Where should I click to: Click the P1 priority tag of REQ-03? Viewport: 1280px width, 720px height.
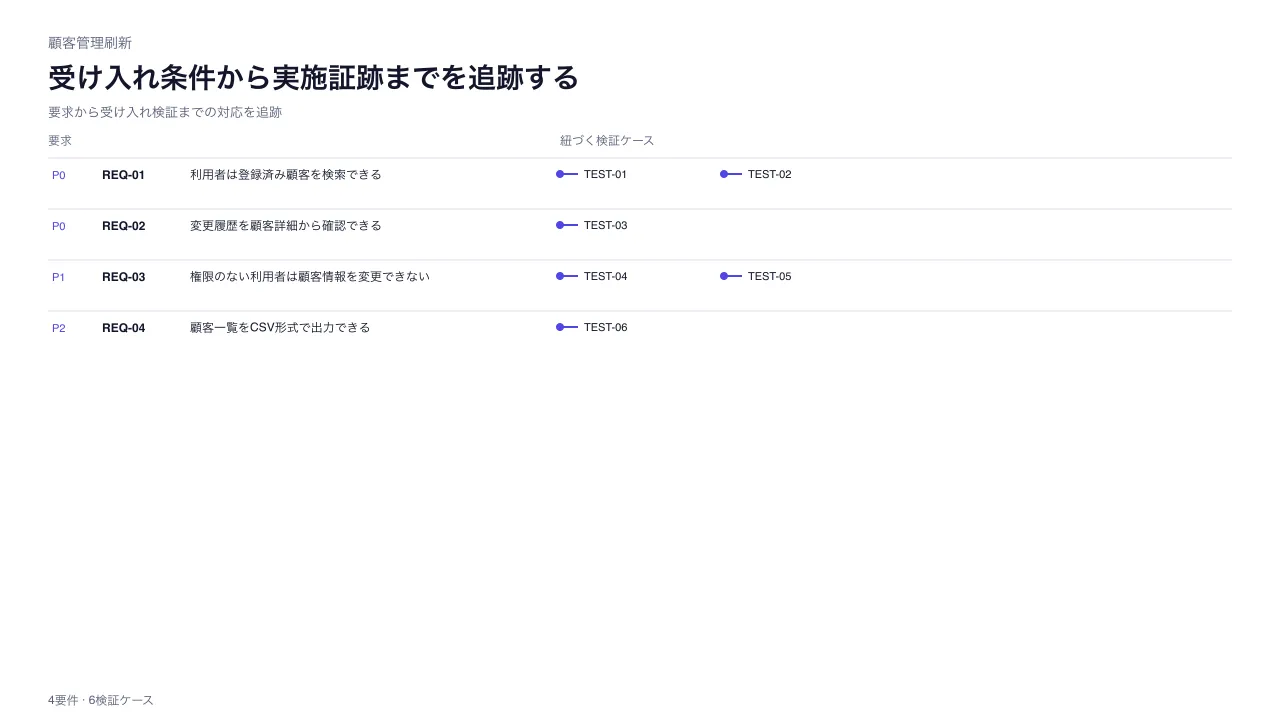pyautogui.click(x=58, y=277)
